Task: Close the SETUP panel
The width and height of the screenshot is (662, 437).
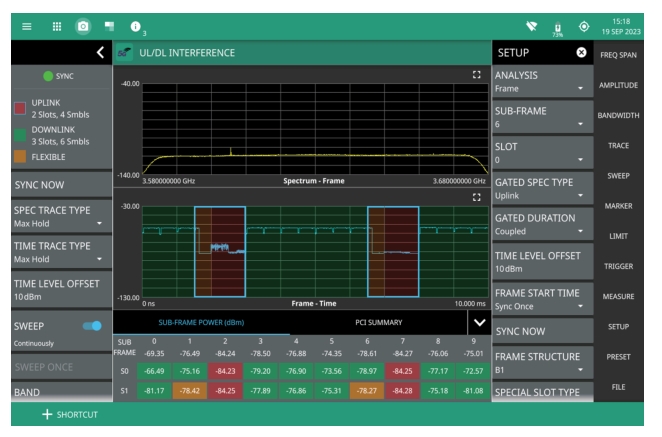Action: click(x=582, y=51)
